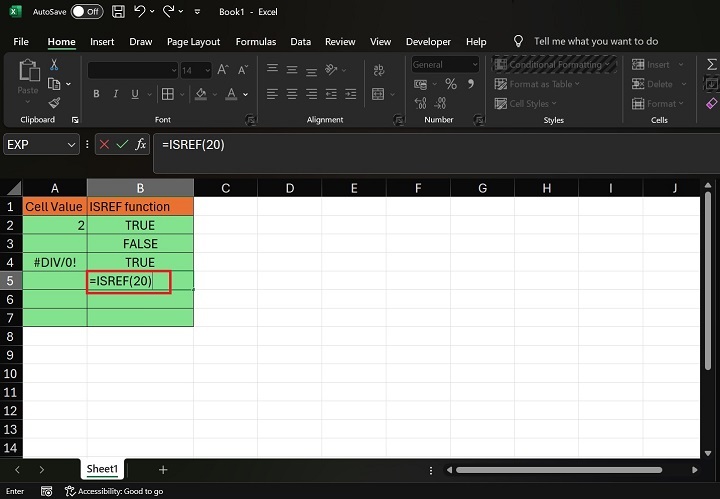Expand Name Box dropdown showing EXP

coord(71,145)
